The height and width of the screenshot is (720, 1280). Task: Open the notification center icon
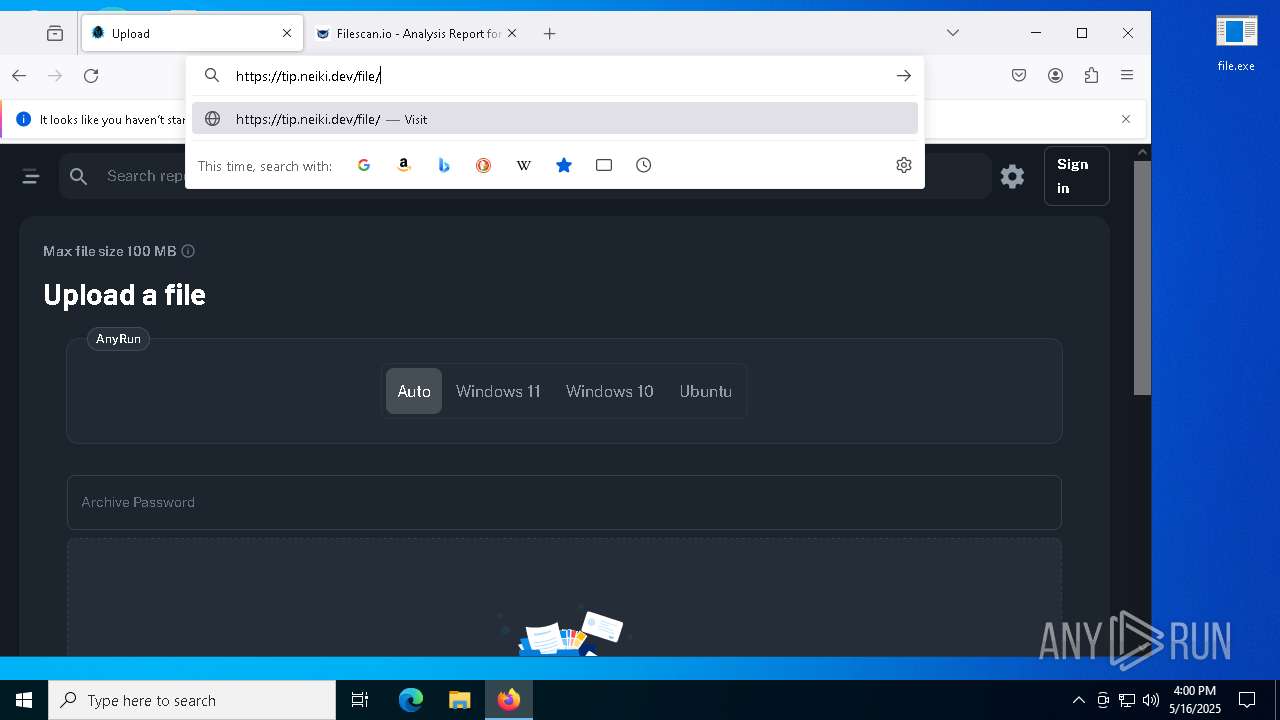pos(1247,700)
